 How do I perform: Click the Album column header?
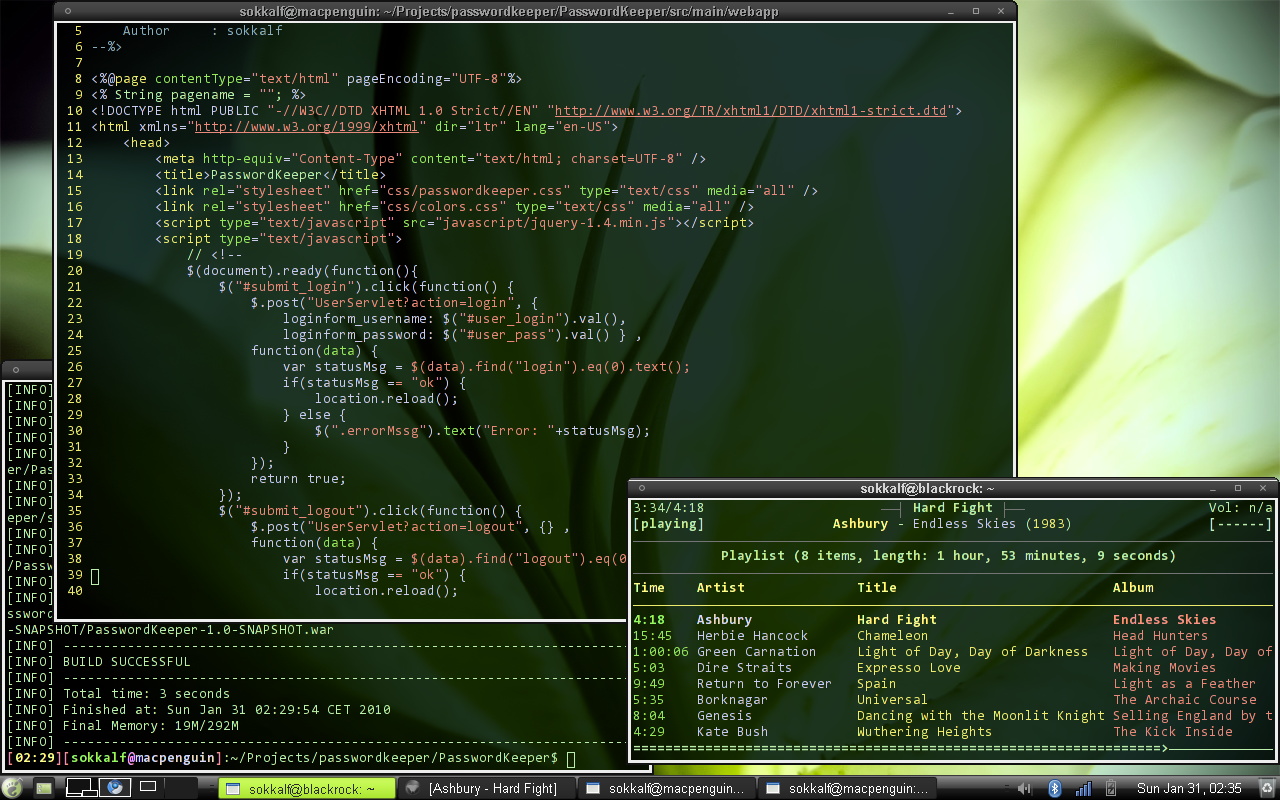pyautogui.click(x=1133, y=588)
